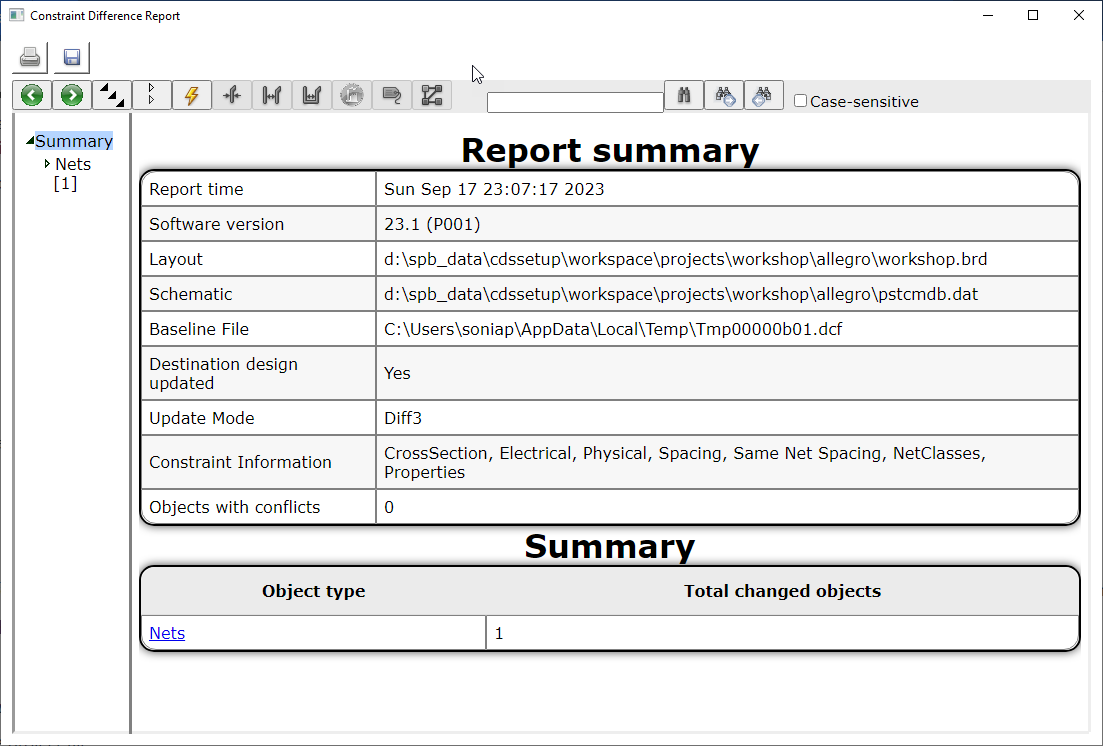The height and width of the screenshot is (746, 1103).
Task: Select Summary in the navigation tree
Action: [74, 141]
